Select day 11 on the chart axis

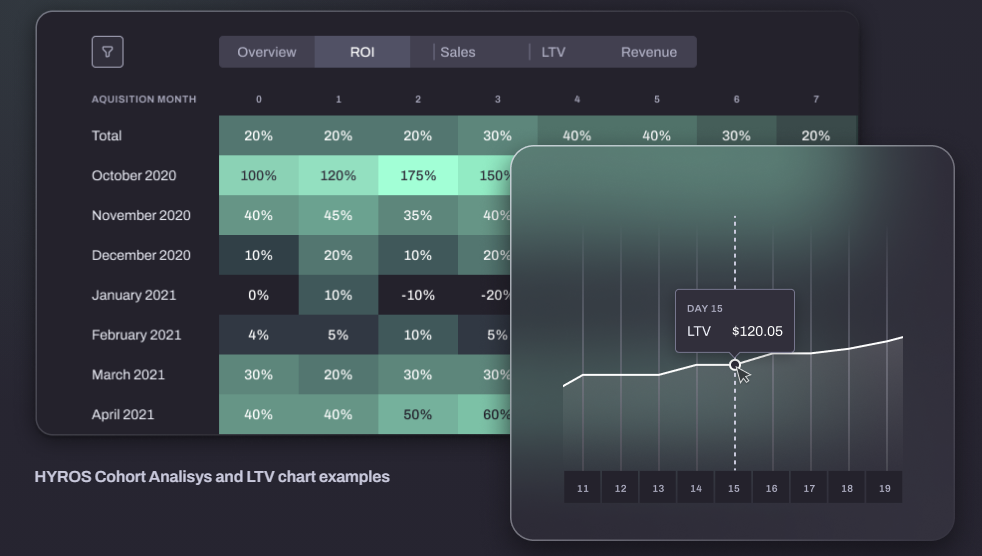click(583, 488)
